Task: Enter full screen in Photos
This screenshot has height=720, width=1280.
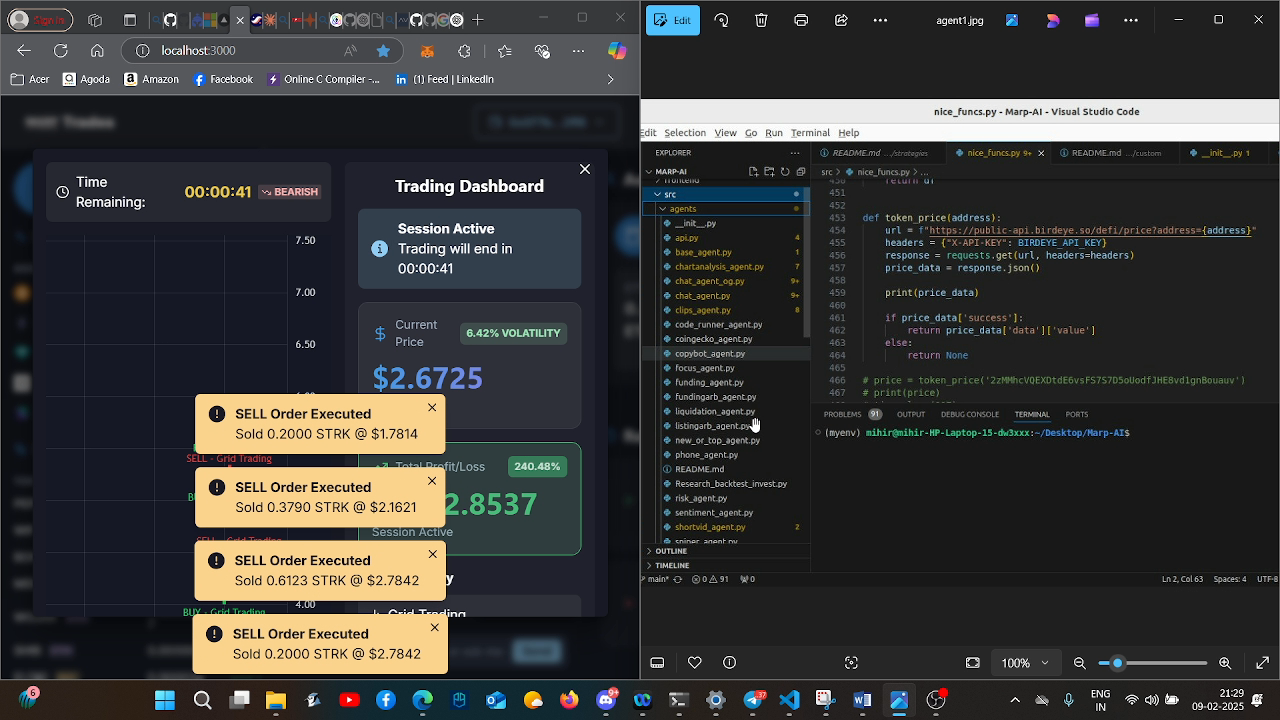Action: click(x=1262, y=663)
